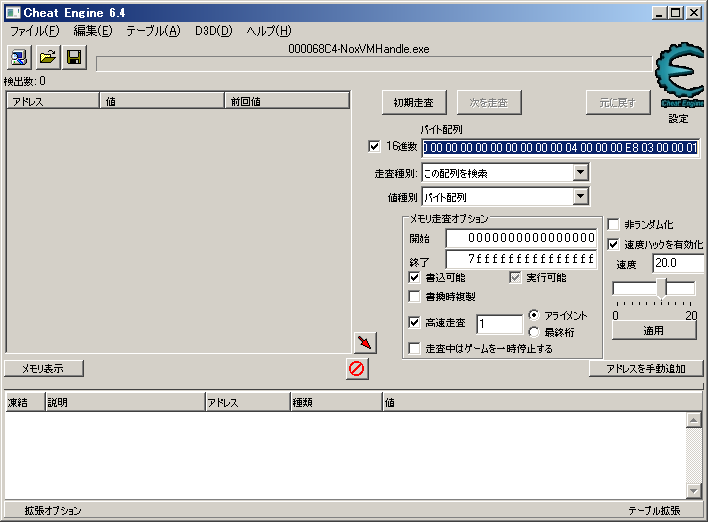Open 拡張オプション advanced options

53,511
